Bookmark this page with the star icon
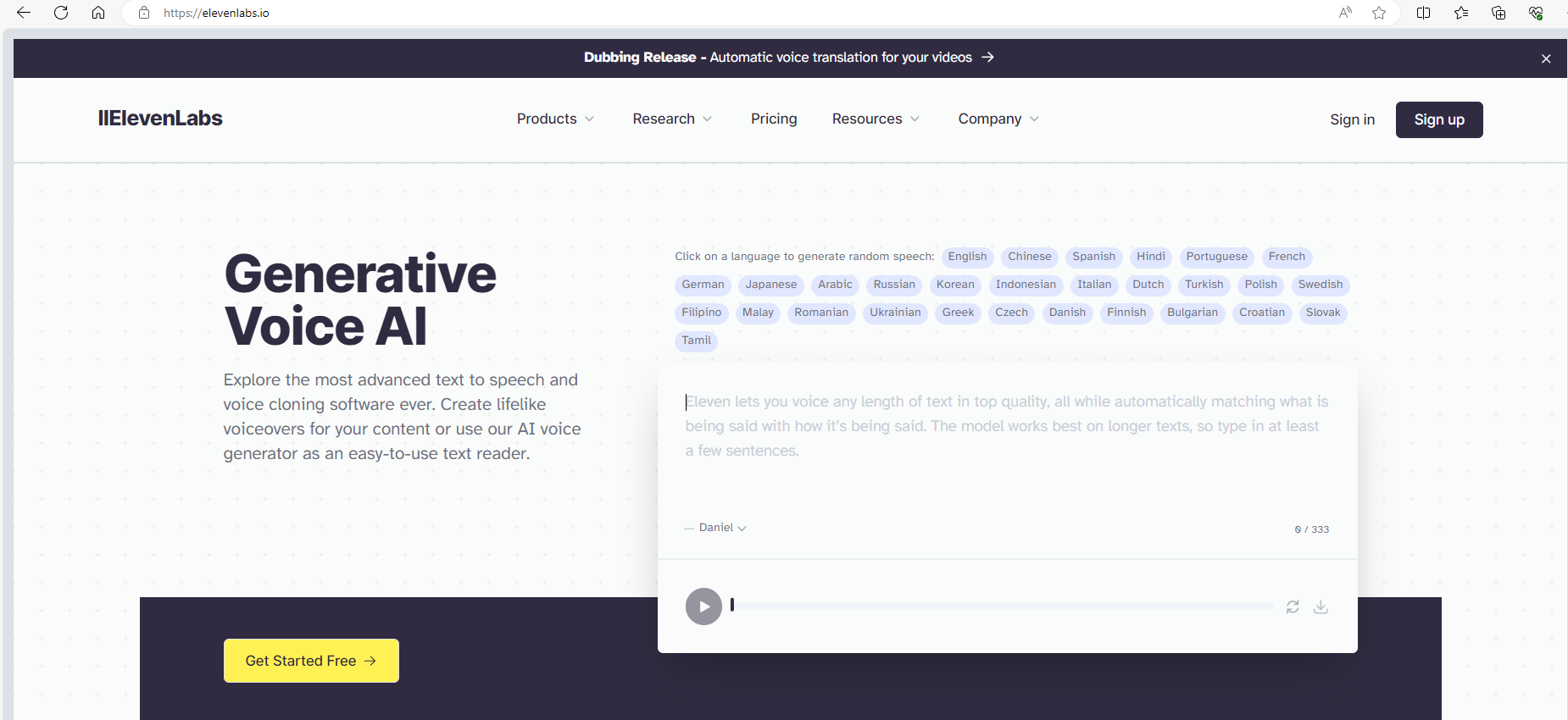The width and height of the screenshot is (1568, 720). pyautogui.click(x=1379, y=13)
